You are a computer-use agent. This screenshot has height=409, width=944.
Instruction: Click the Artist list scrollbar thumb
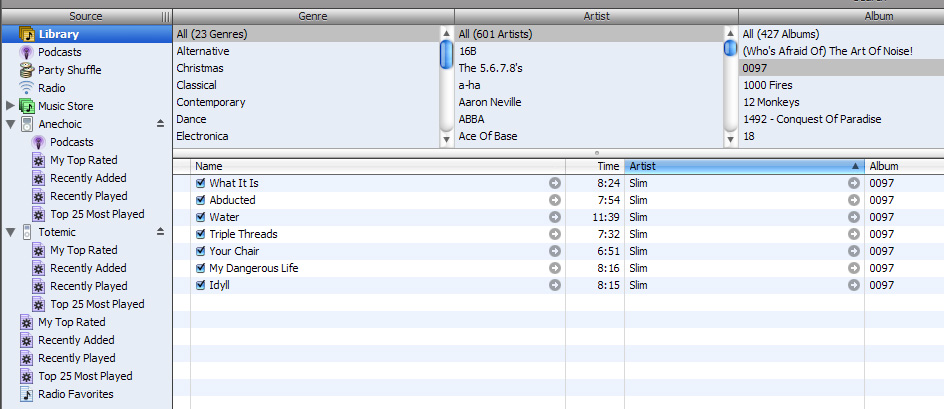pos(730,48)
